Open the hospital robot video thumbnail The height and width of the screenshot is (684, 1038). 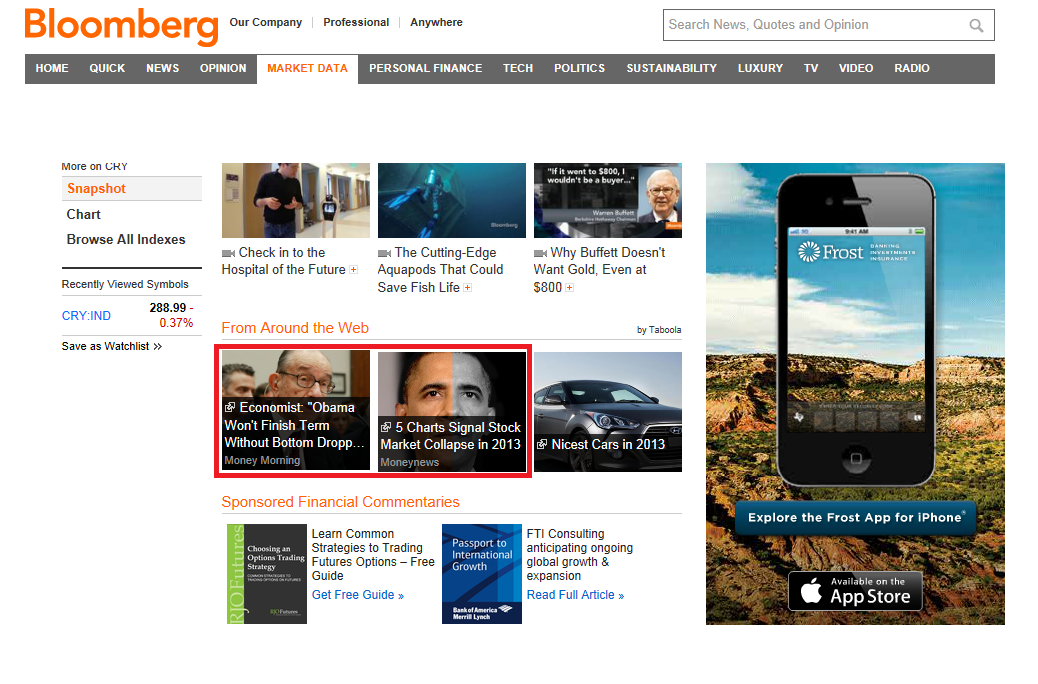coord(296,201)
